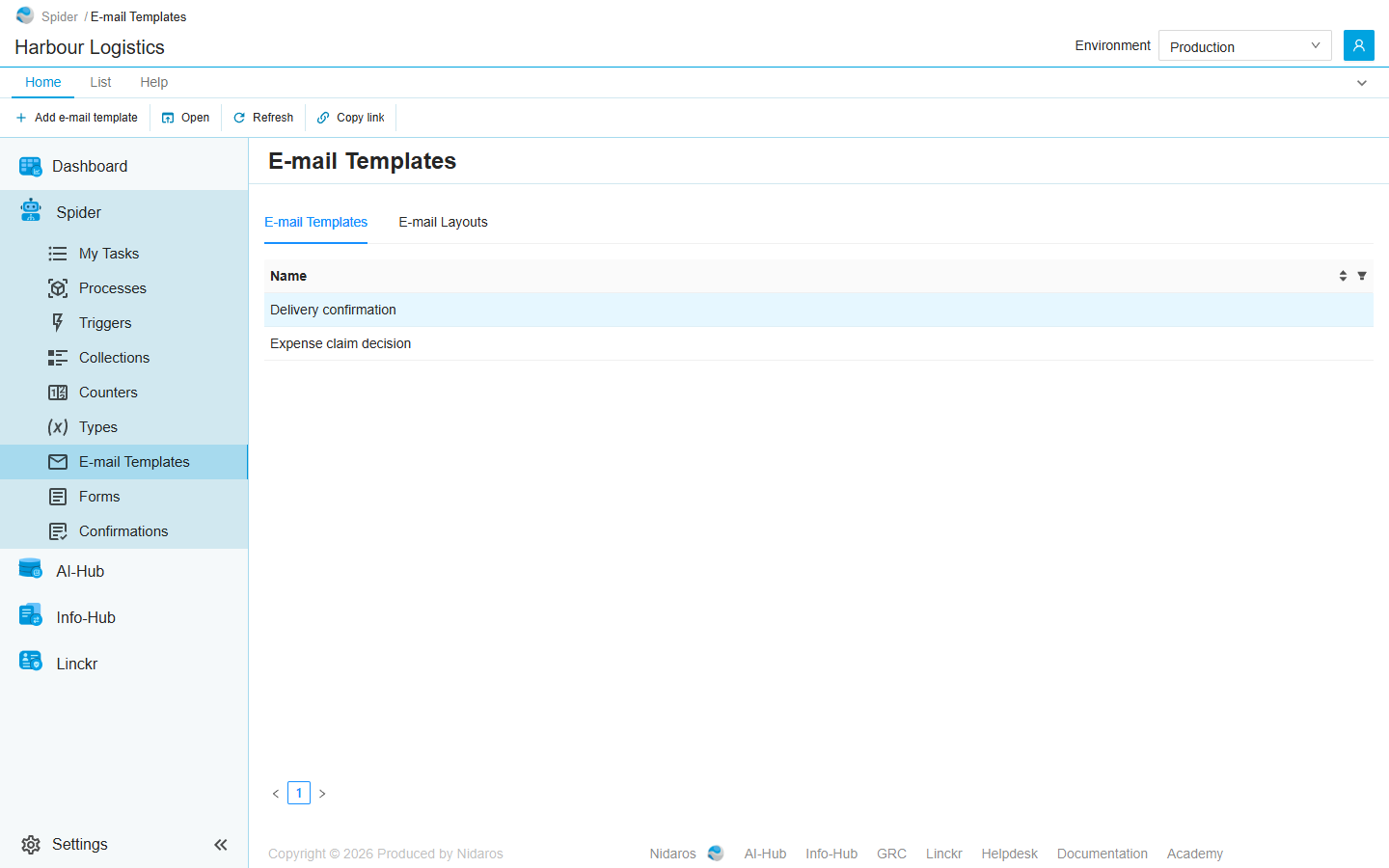Open Counters in sidebar
The image size is (1389, 868).
coord(108,393)
